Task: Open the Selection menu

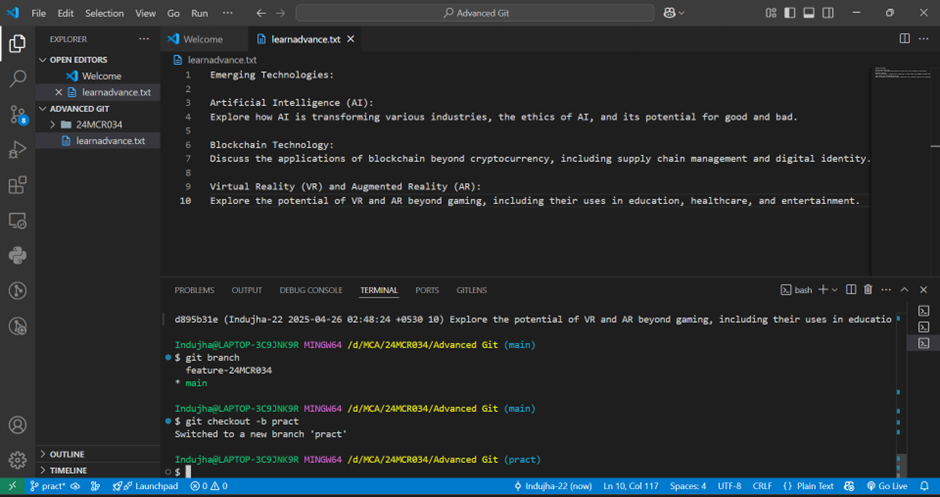Action: 104,13
